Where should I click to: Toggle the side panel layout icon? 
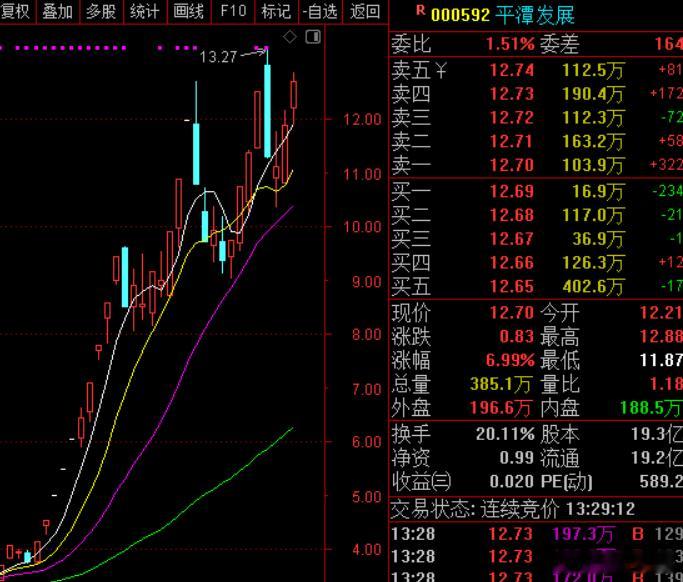[313, 37]
